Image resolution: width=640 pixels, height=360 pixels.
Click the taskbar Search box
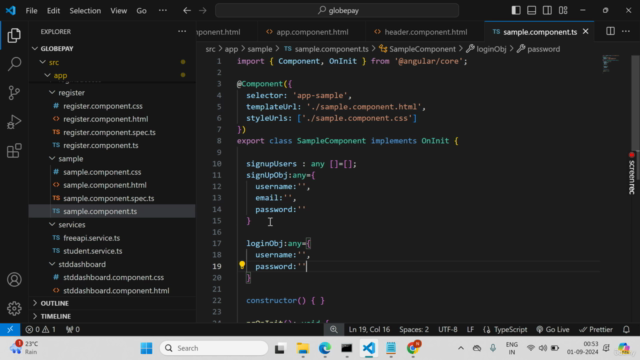214,348
